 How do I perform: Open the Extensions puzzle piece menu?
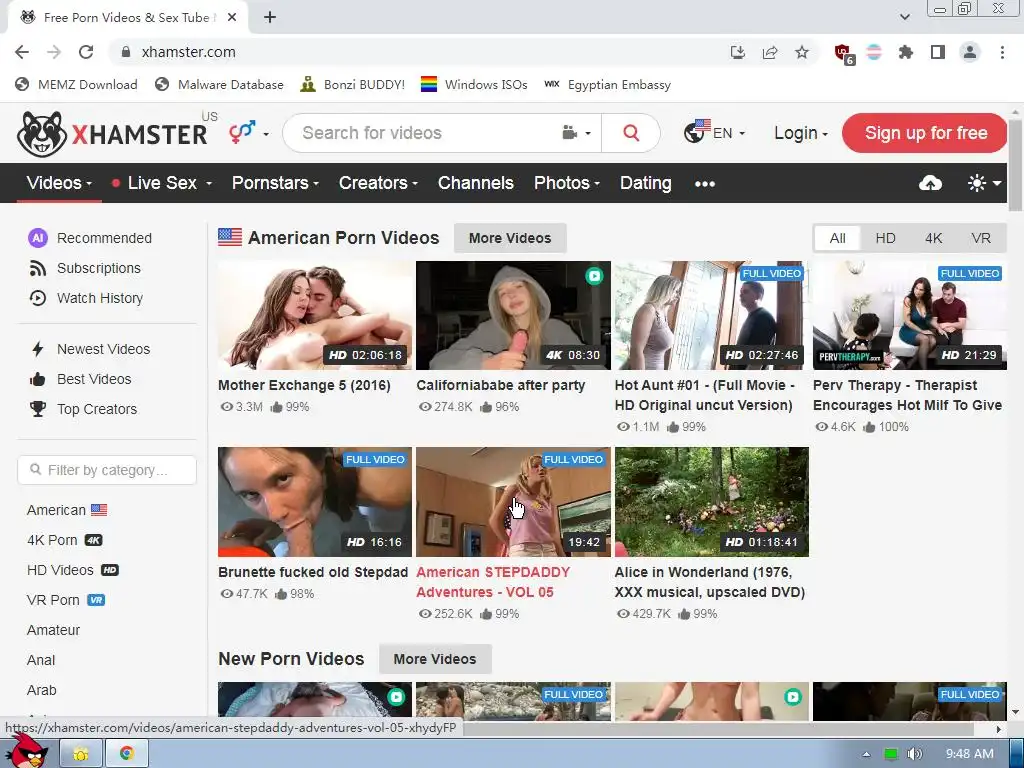tap(906, 52)
